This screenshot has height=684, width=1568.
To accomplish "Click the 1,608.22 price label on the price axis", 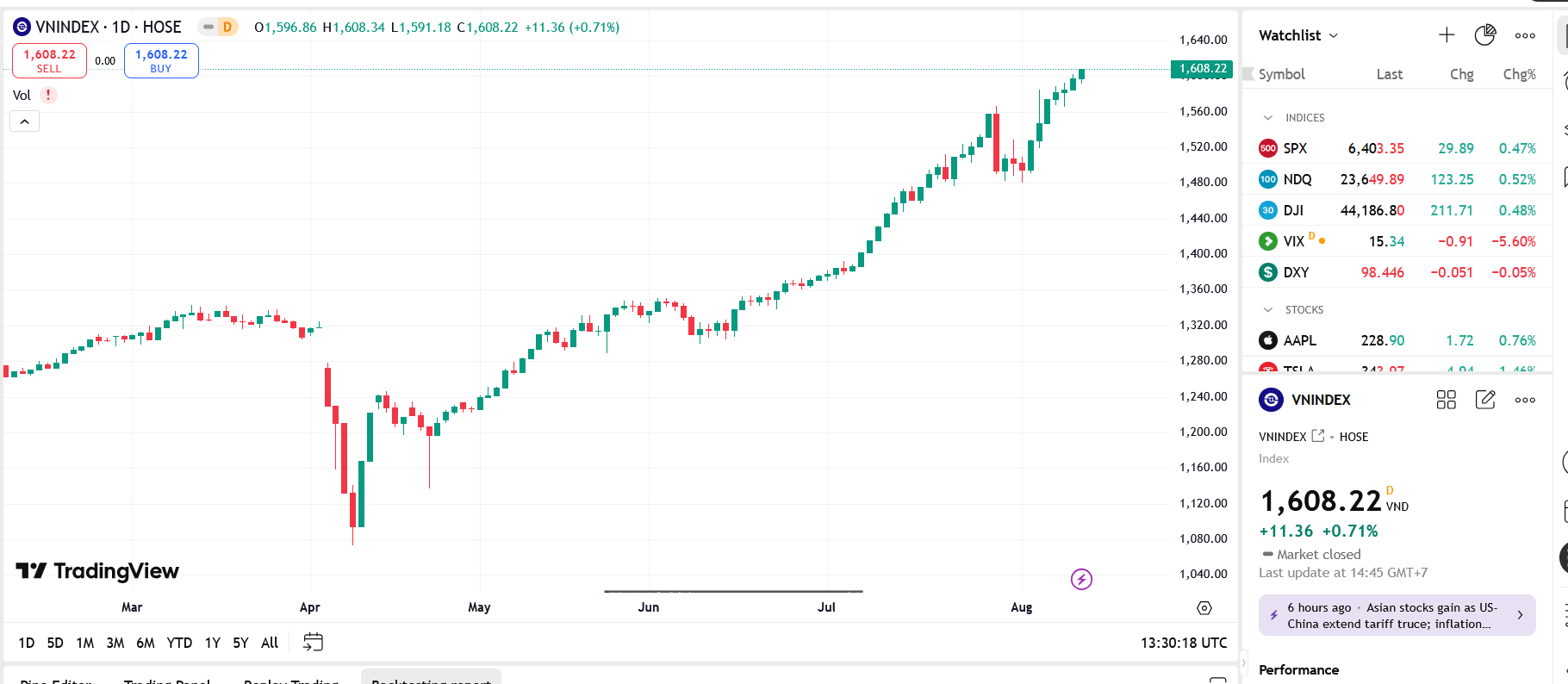I will (x=1202, y=69).
